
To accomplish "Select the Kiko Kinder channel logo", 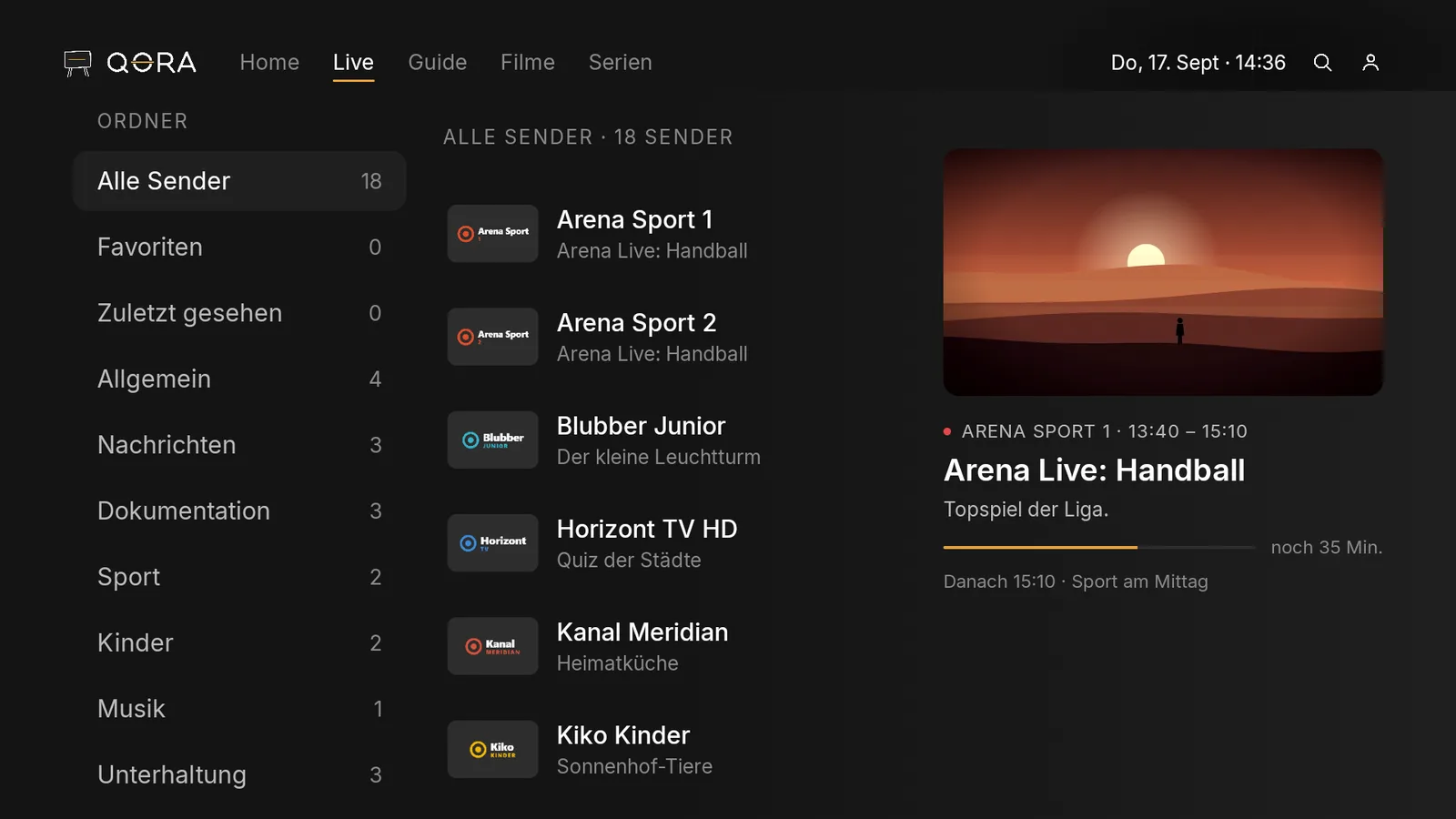I will pos(492,750).
